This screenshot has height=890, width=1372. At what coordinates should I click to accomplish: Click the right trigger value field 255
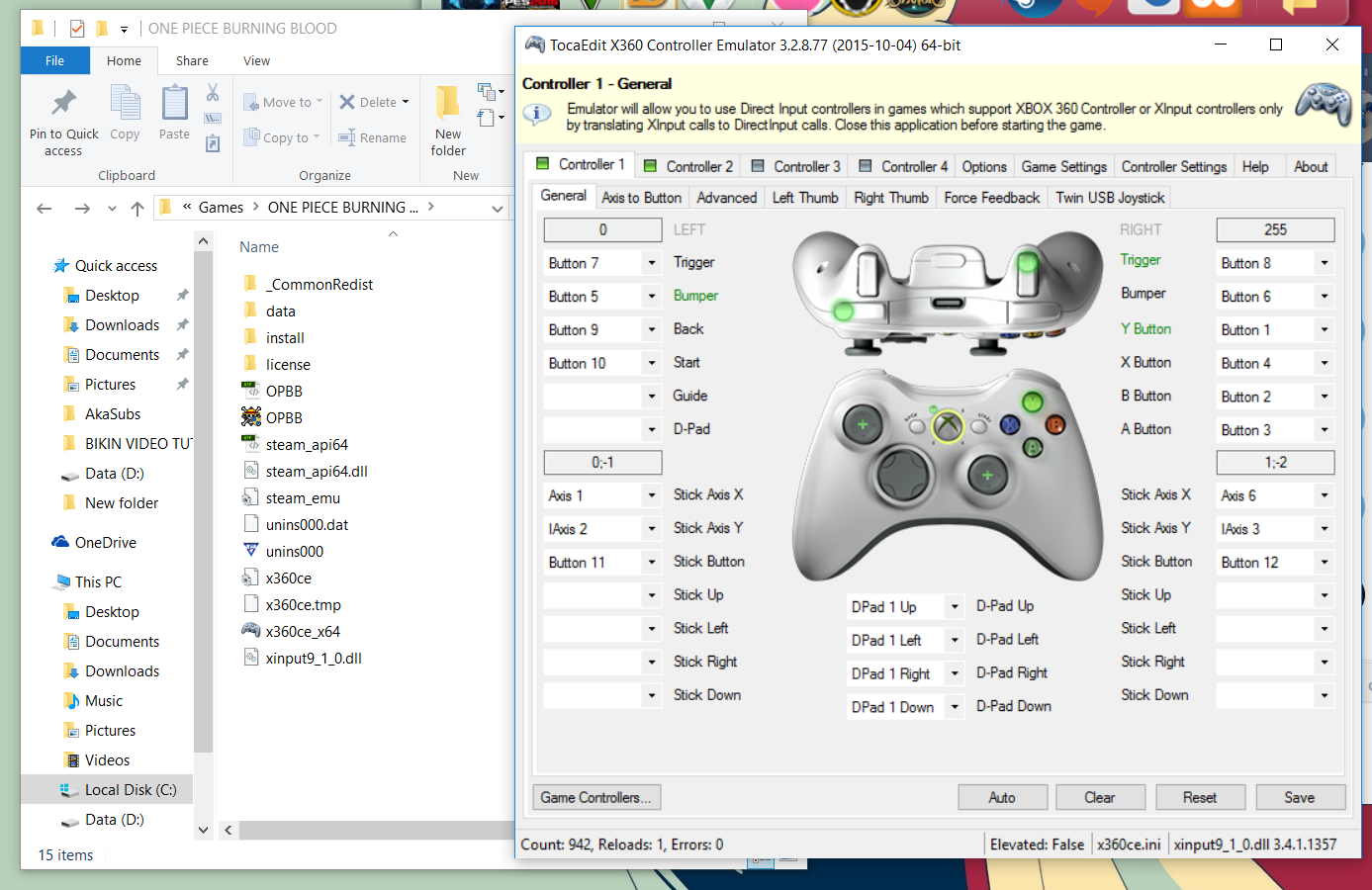pyautogui.click(x=1275, y=229)
